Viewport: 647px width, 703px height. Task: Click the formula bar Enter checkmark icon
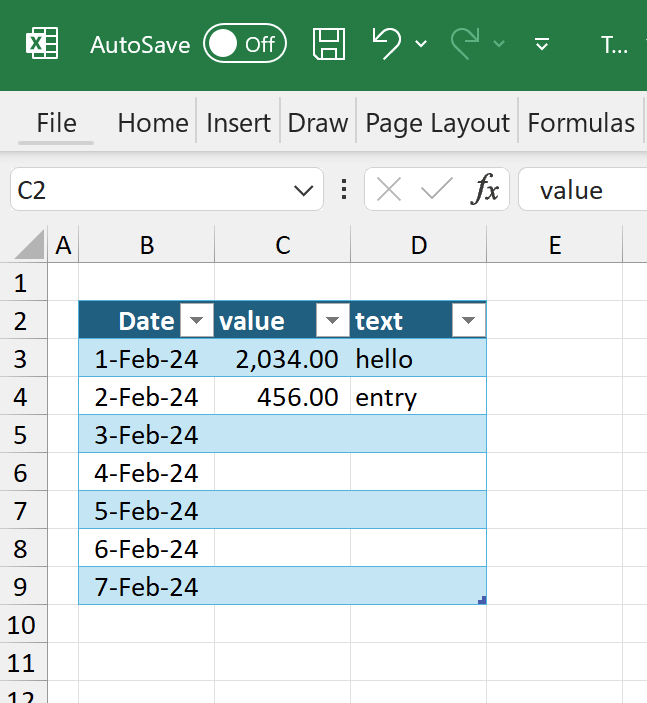437,190
